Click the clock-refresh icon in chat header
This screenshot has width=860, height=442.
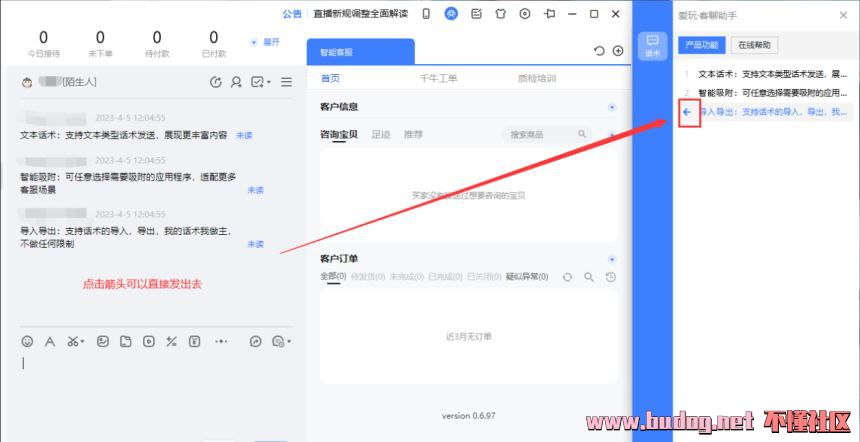[216, 82]
